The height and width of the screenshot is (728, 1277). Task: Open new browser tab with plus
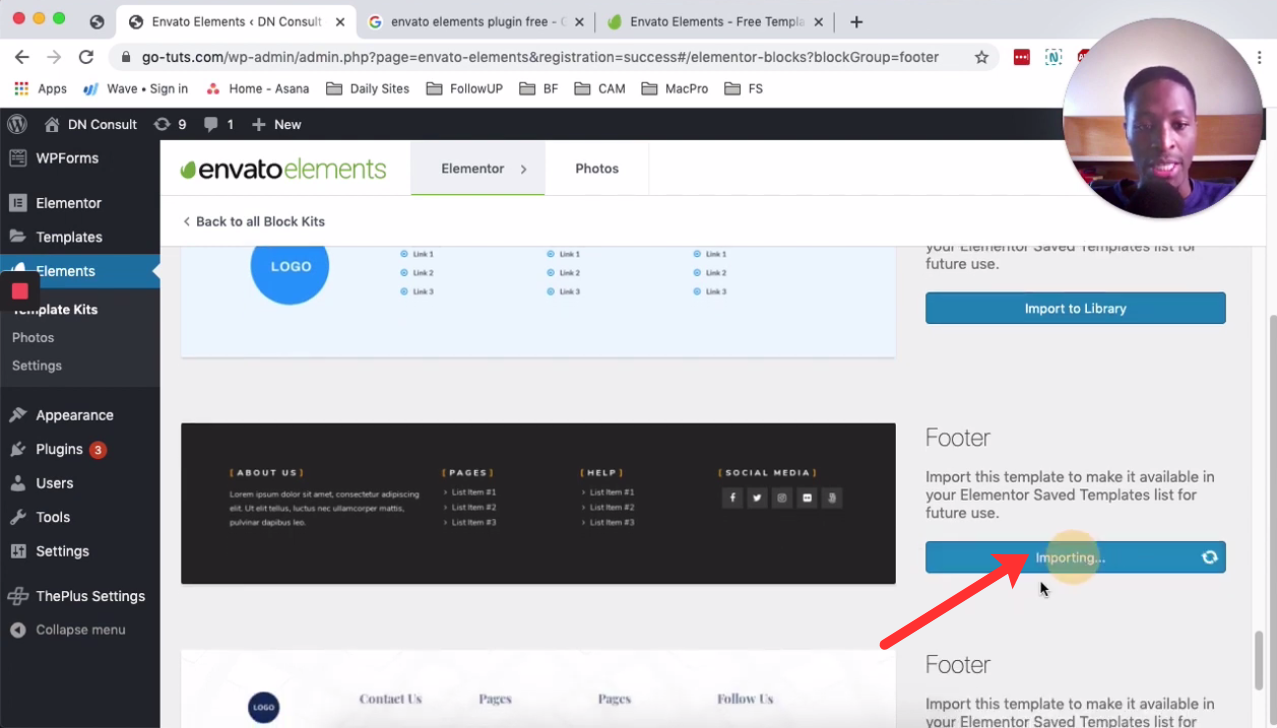tap(856, 21)
